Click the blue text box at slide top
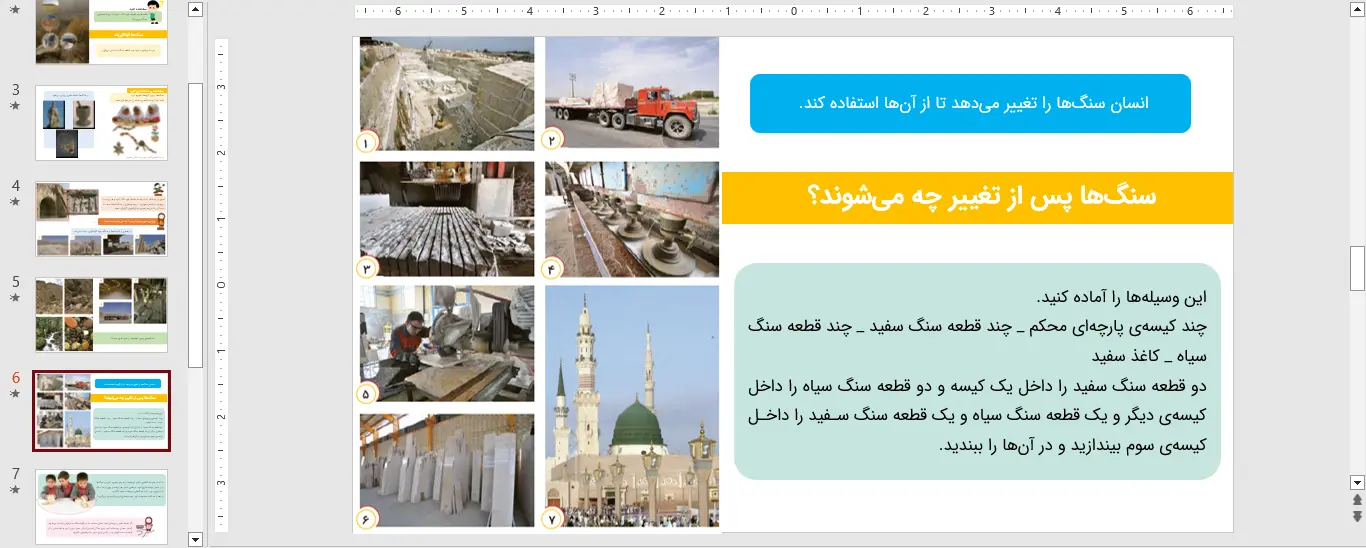 (970, 103)
